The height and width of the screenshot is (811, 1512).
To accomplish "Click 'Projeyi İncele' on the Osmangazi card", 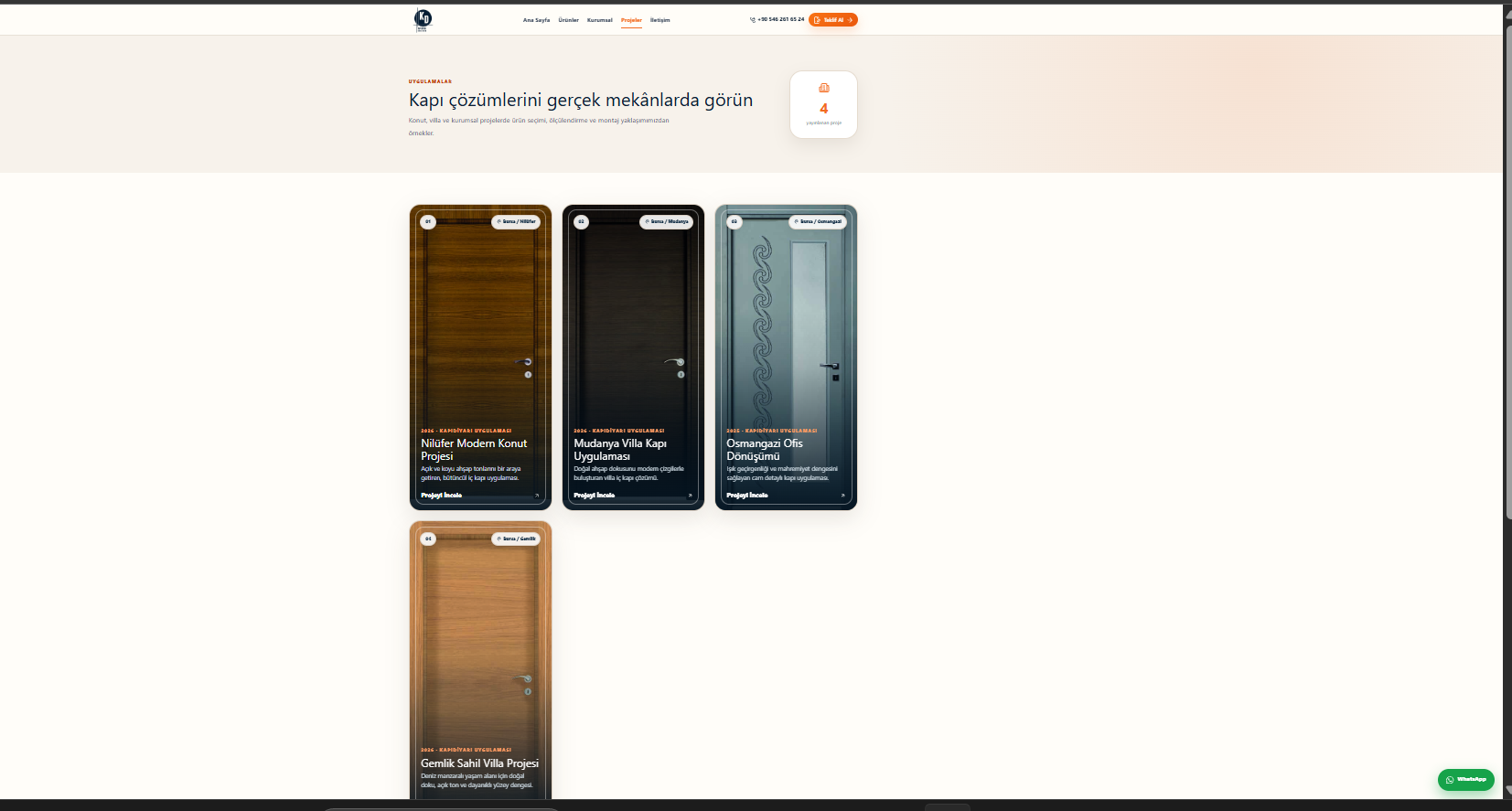I will click(x=747, y=496).
